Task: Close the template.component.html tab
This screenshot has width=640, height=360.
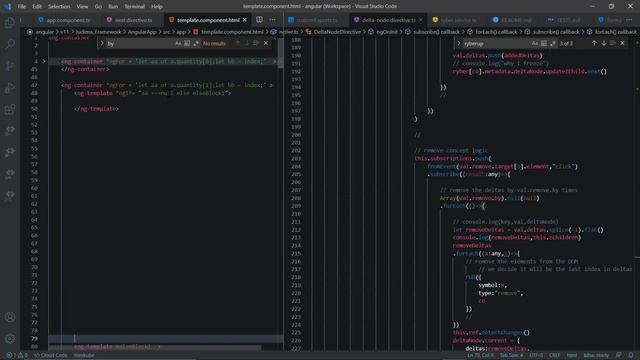Action: [x=245, y=20]
